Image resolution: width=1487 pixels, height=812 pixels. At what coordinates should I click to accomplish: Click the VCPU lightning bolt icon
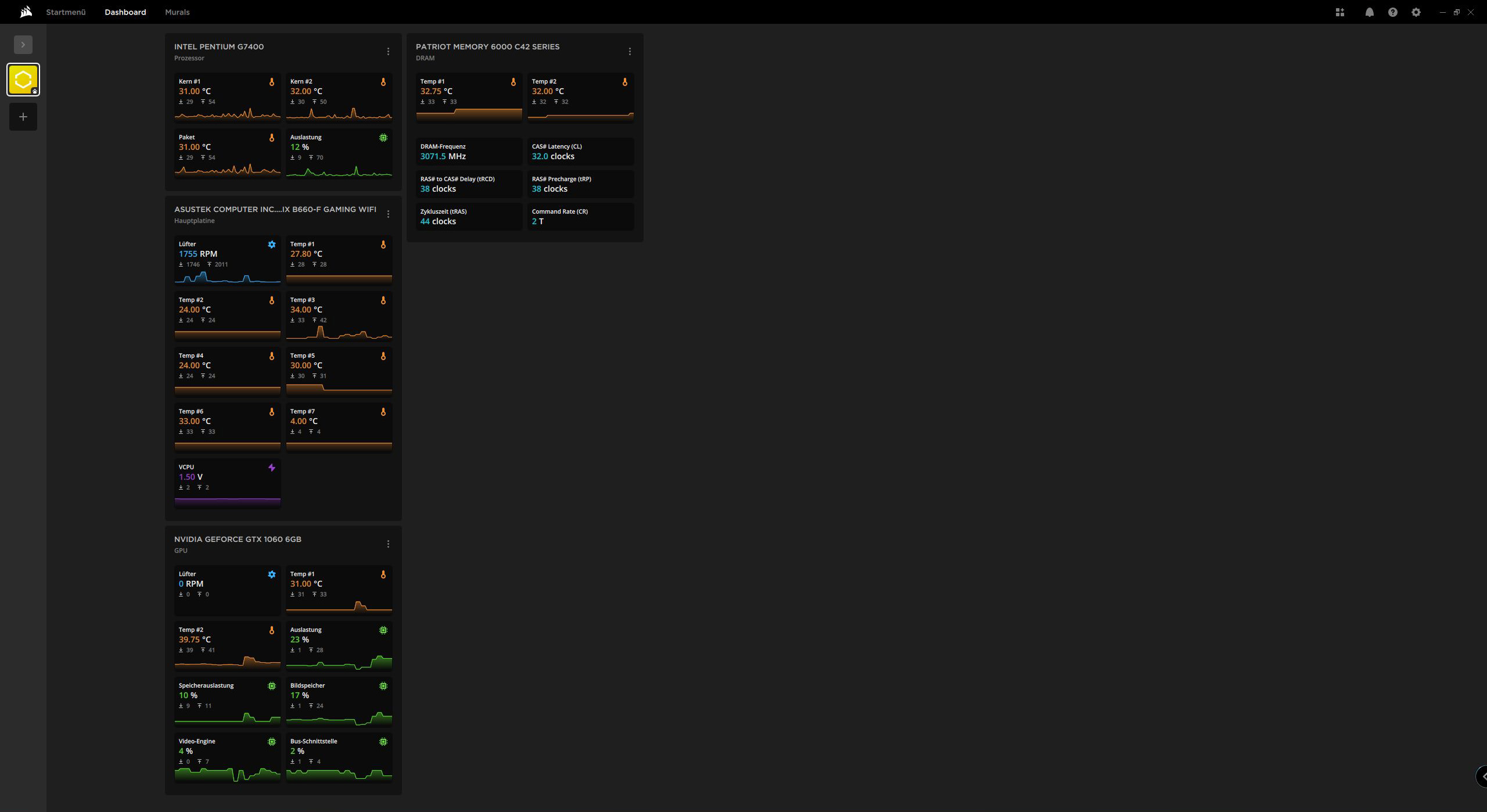(271, 468)
